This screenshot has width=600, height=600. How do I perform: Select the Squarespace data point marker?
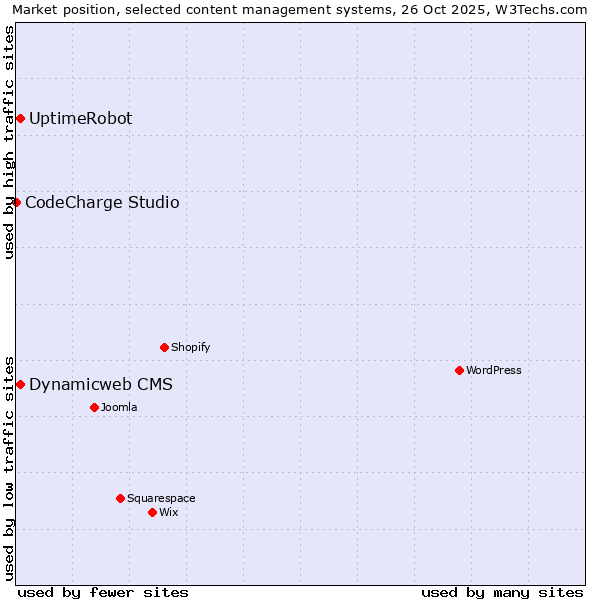[x=120, y=499]
